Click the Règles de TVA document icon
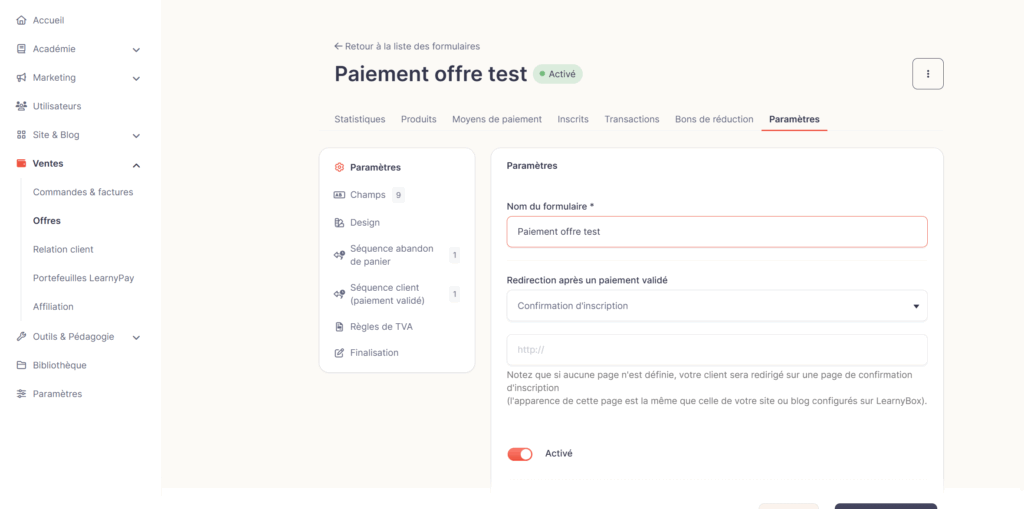Image resolution: width=1024 pixels, height=509 pixels. (339, 327)
